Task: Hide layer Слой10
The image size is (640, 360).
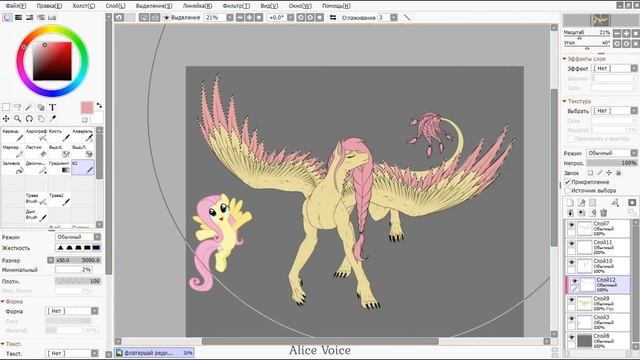Action: coord(571,262)
